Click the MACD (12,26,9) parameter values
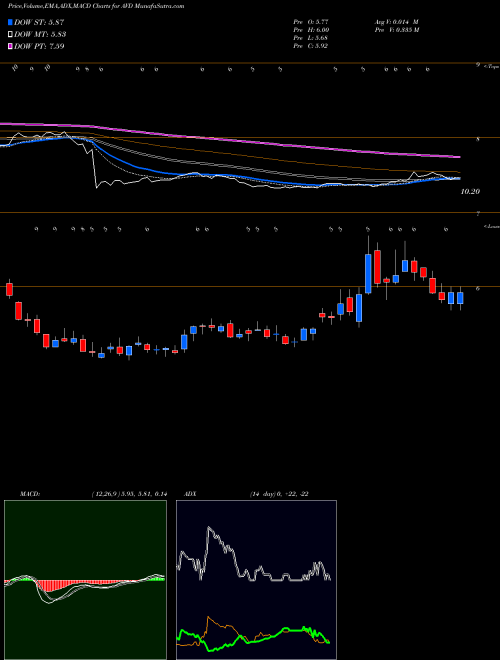 129,494
